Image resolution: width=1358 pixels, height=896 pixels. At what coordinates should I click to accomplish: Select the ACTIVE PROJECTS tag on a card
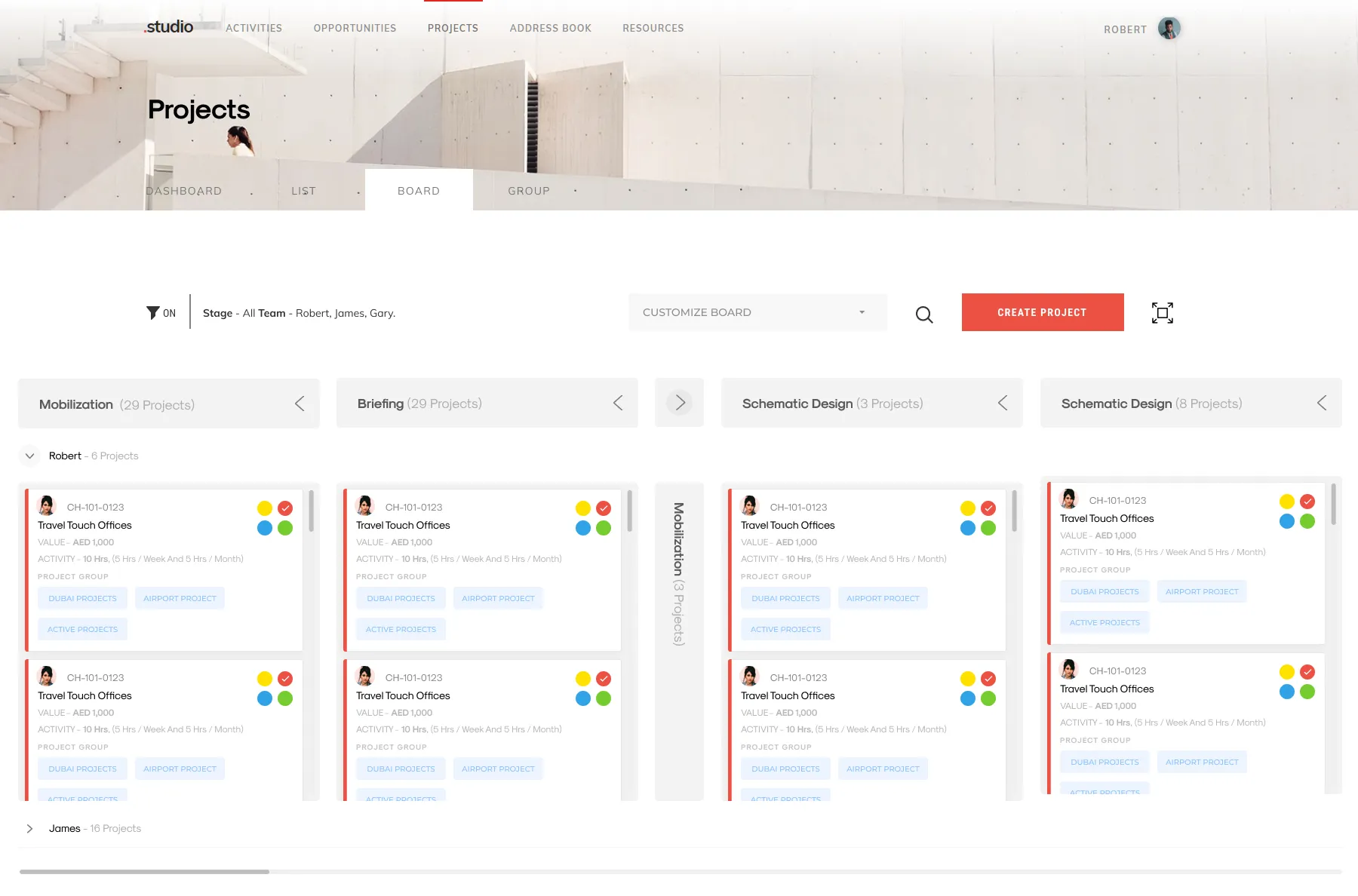82,628
